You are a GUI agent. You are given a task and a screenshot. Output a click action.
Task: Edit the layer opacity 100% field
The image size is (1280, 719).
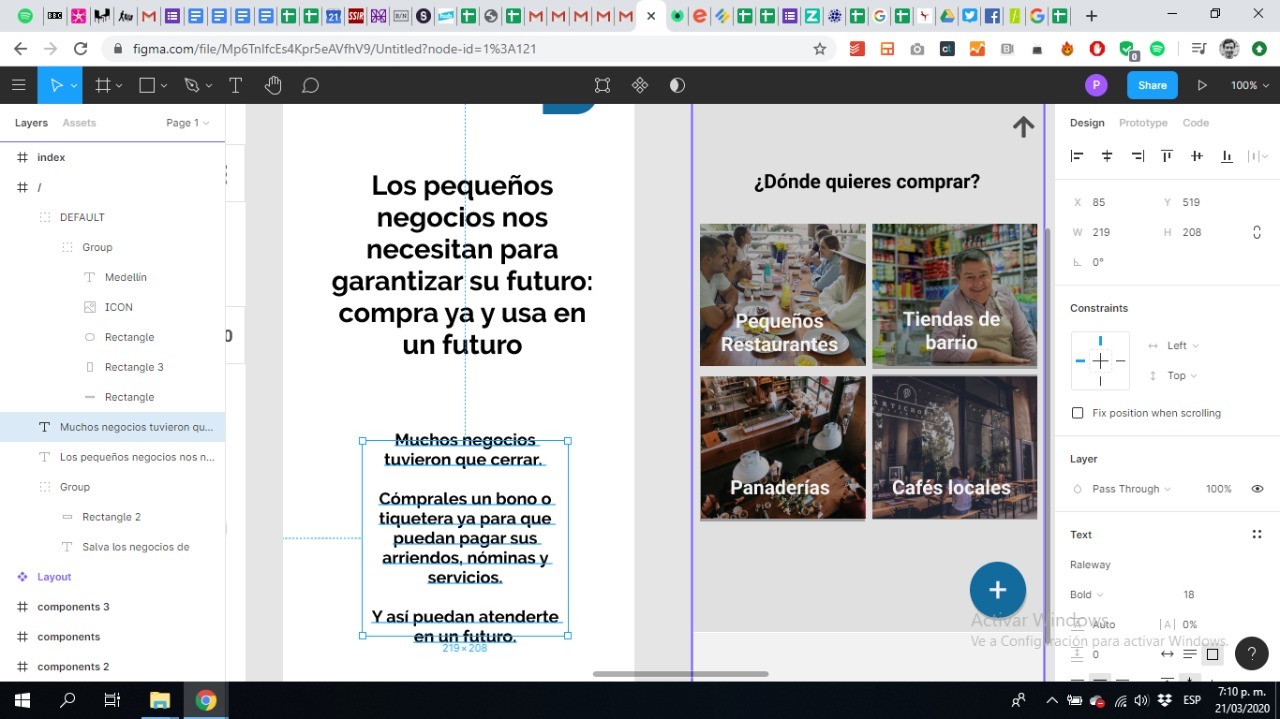pyautogui.click(x=1218, y=489)
